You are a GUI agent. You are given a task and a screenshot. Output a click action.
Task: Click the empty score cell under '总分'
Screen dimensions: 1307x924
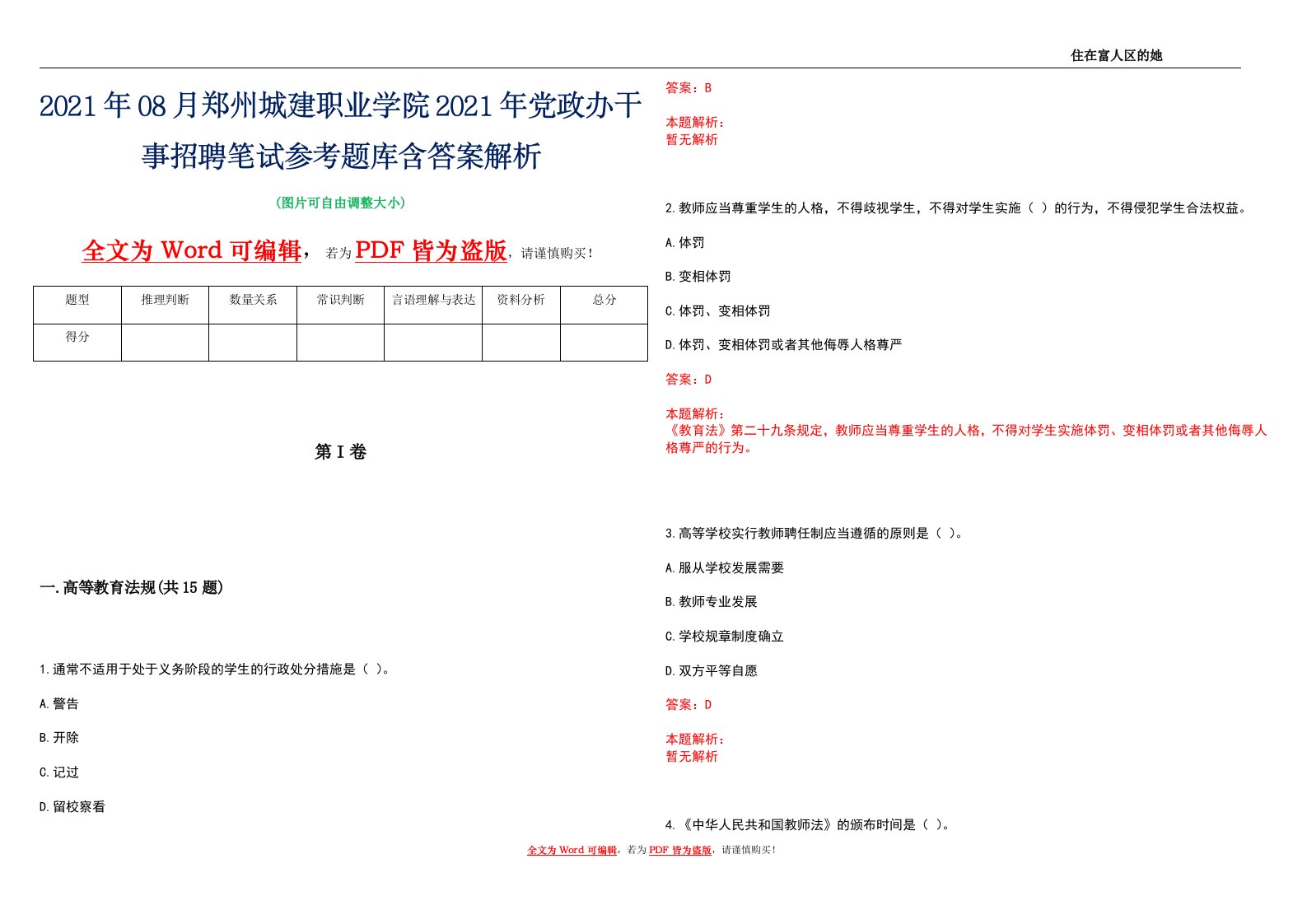[x=604, y=343]
